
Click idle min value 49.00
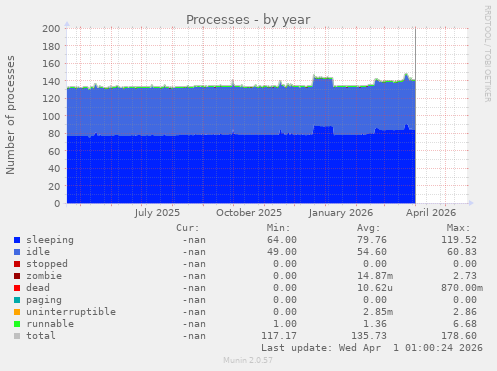[x=282, y=252]
